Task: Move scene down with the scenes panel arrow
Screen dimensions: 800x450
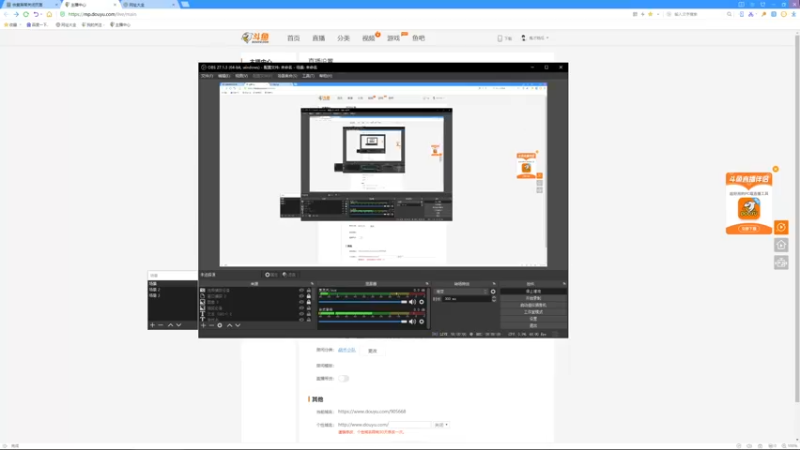Action: [x=179, y=325]
